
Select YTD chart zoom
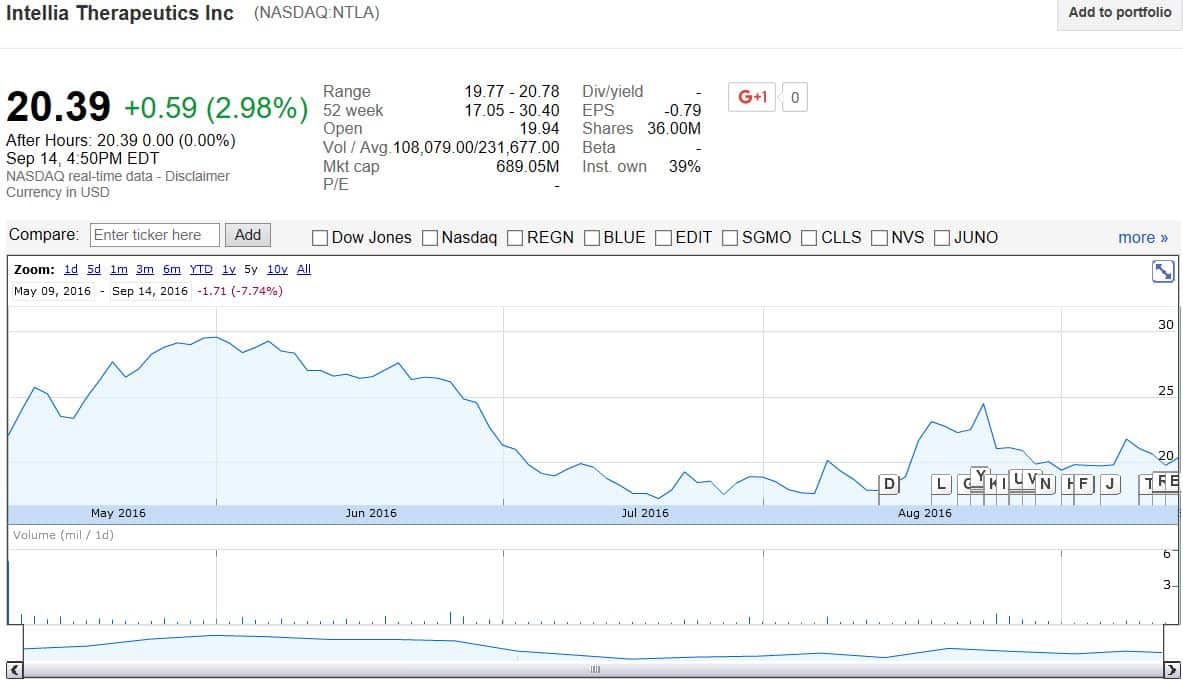(201, 269)
